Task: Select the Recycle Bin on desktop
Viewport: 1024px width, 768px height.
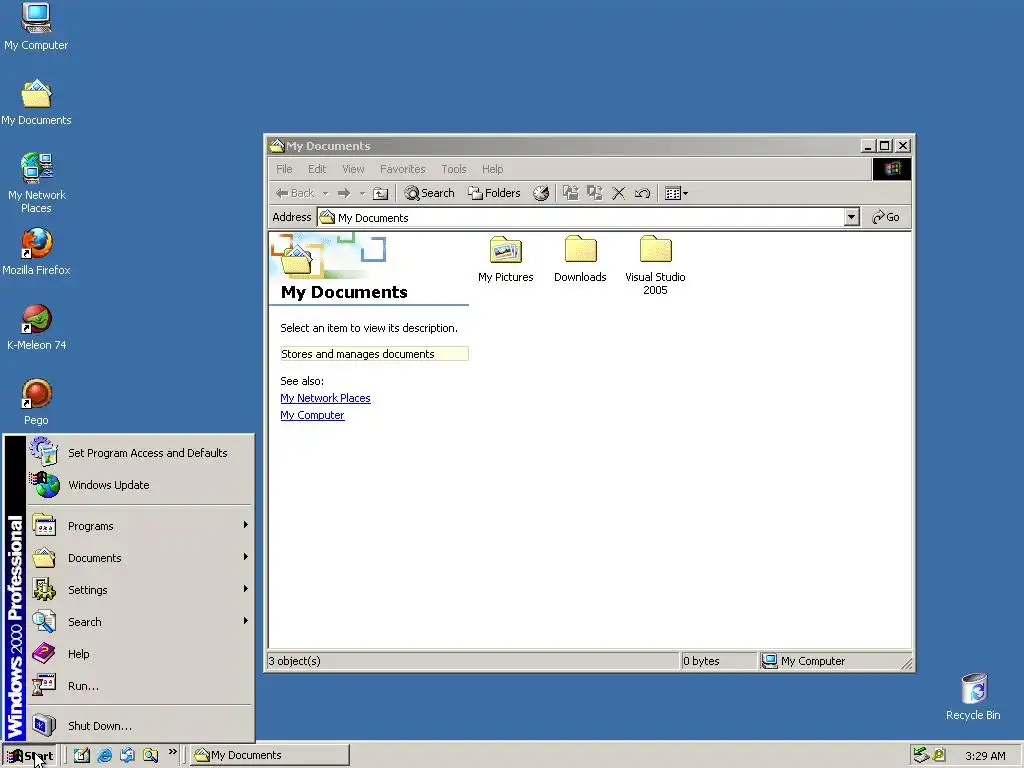Action: pos(973,697)
